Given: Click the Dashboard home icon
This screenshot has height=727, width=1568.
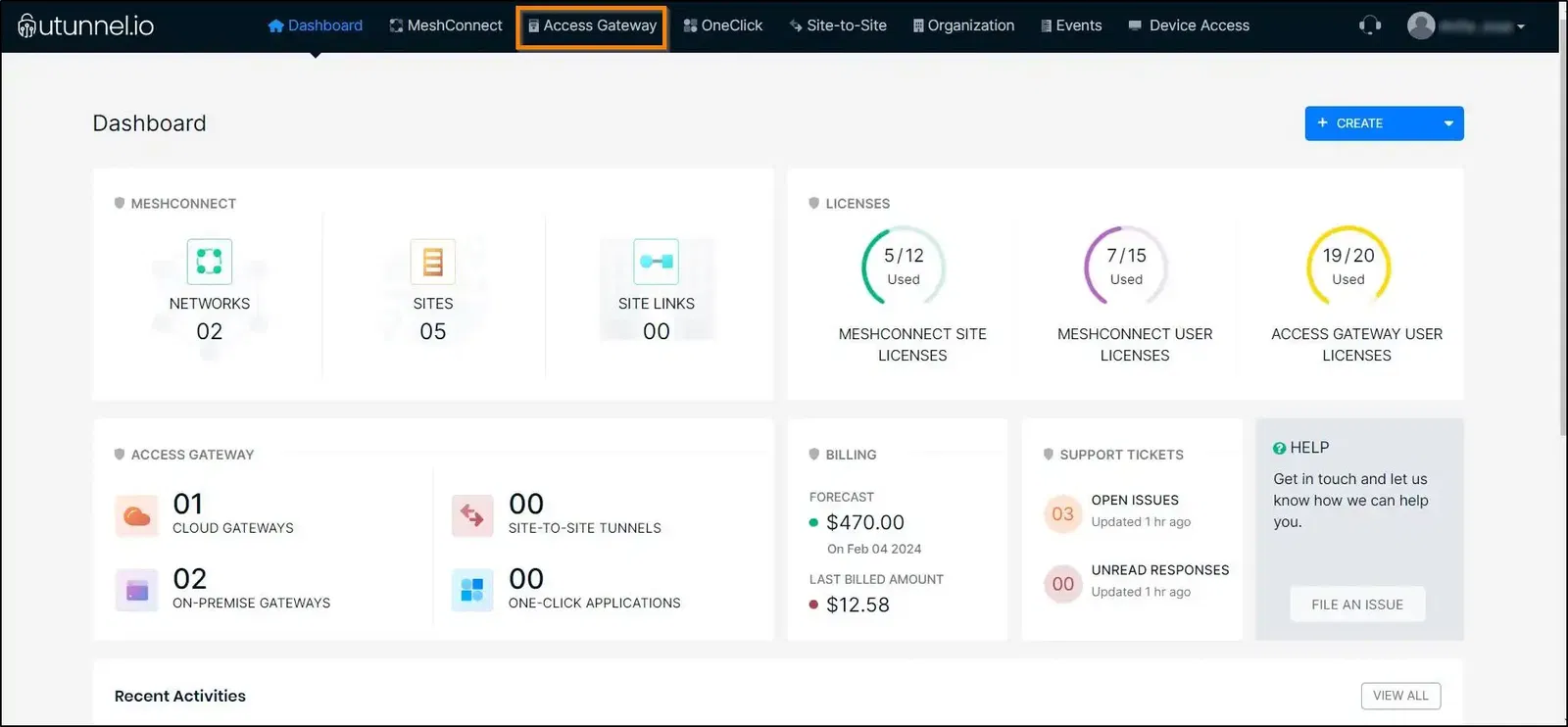Looking at the screenshot, I should pos(275,25).
